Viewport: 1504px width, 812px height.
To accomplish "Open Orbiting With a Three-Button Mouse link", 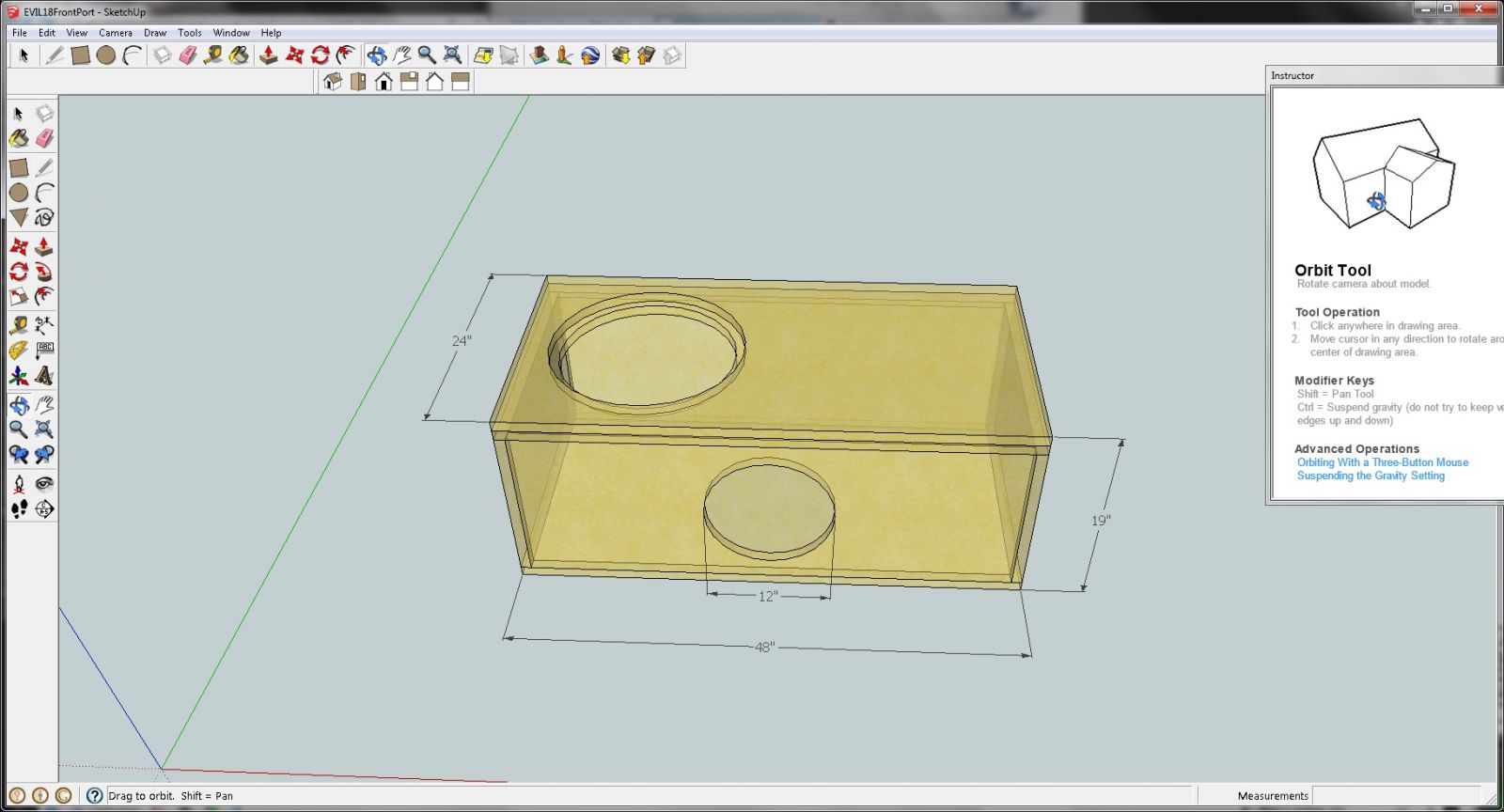I will [1382, 462].
